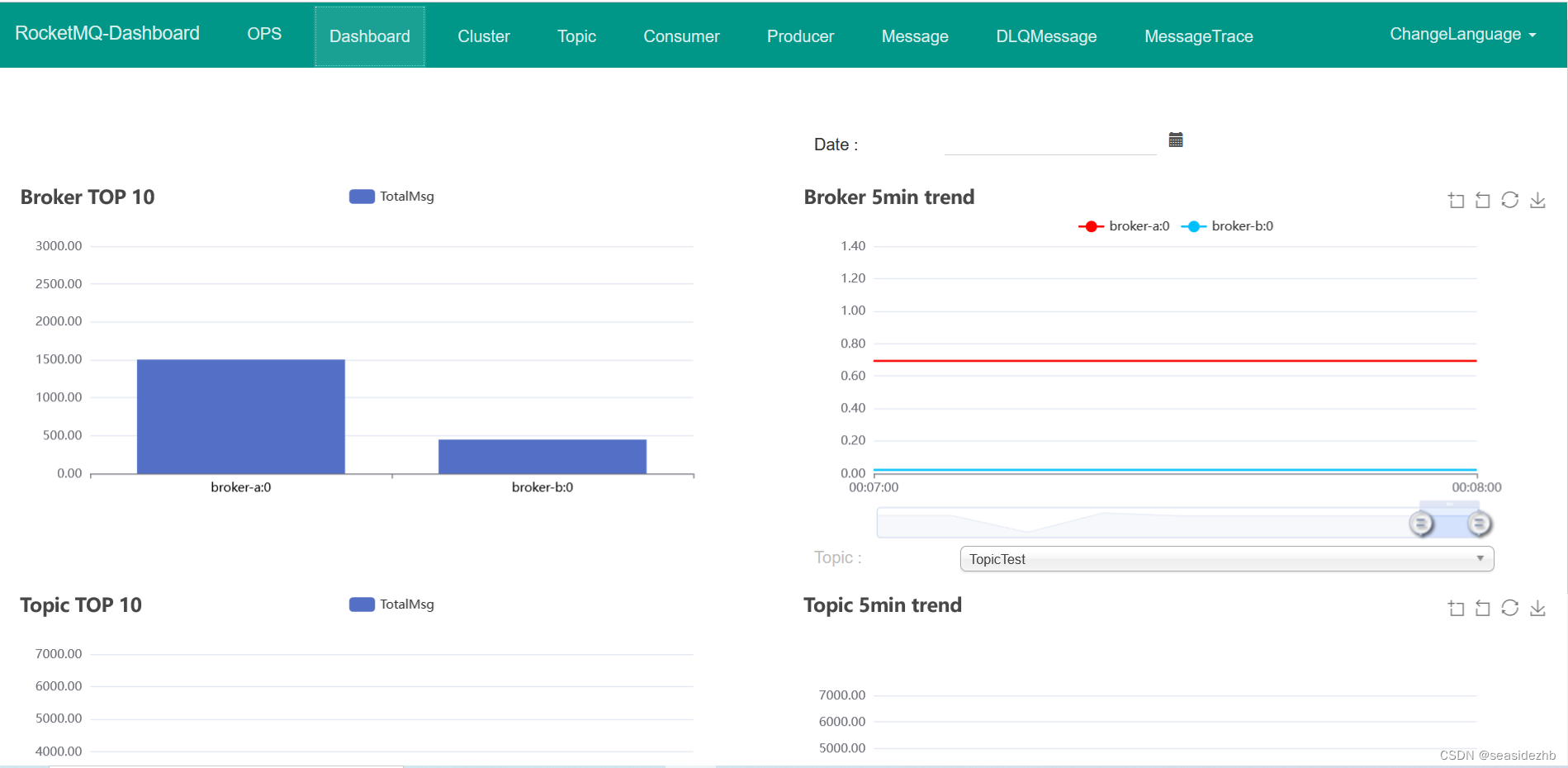The image size is (1568, 768).
Task: Click the broker-a:0 bar in Broker TOP 10
Action: coord(241,416)
